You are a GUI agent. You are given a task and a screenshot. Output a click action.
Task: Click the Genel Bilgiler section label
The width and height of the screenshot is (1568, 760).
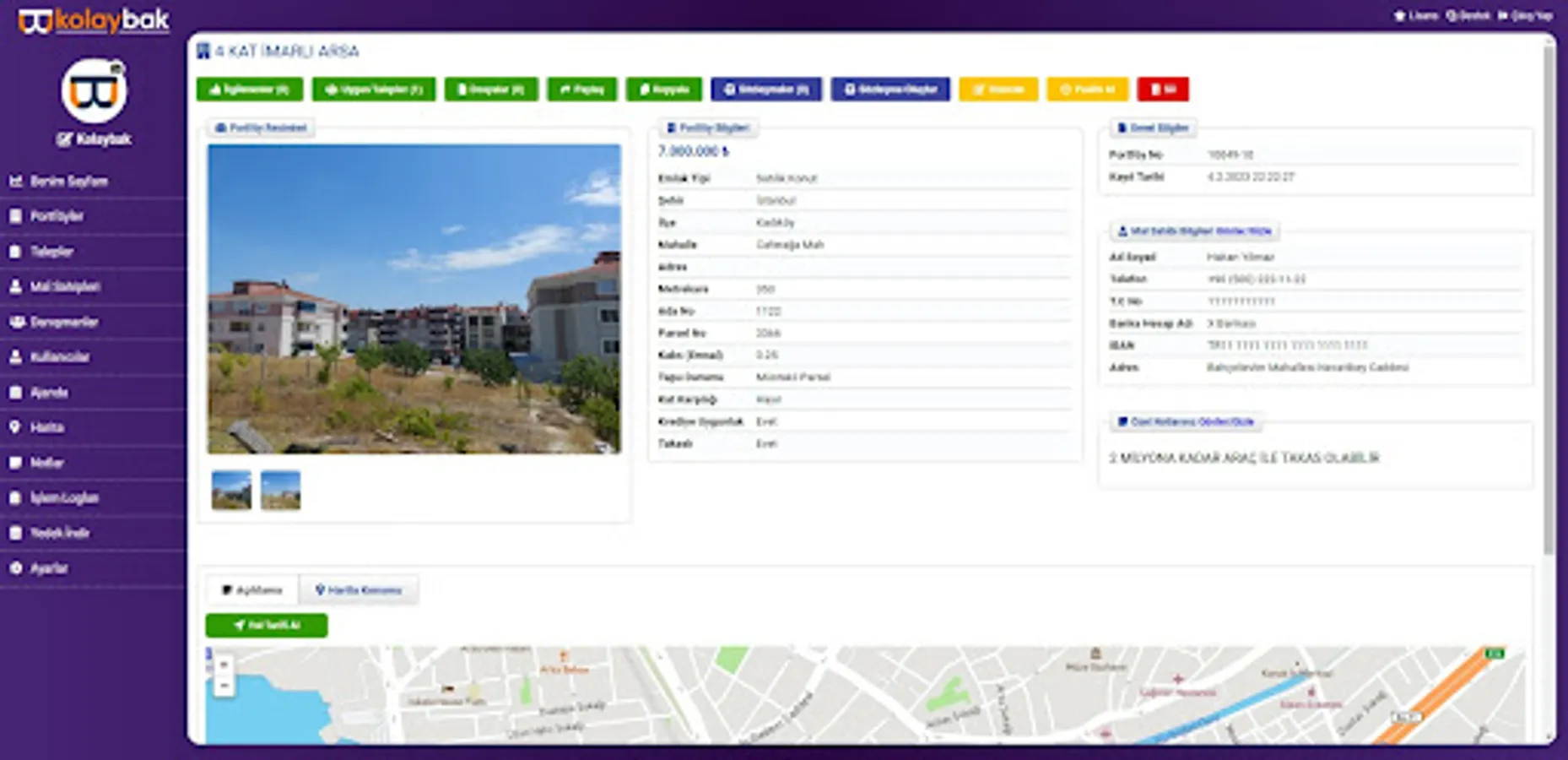(x=1152, y=128)
